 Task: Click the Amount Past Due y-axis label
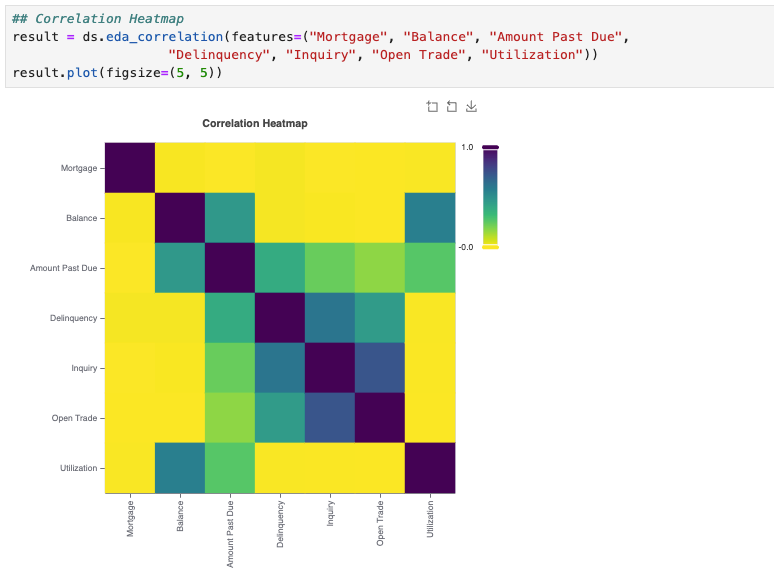pos(63,268)
